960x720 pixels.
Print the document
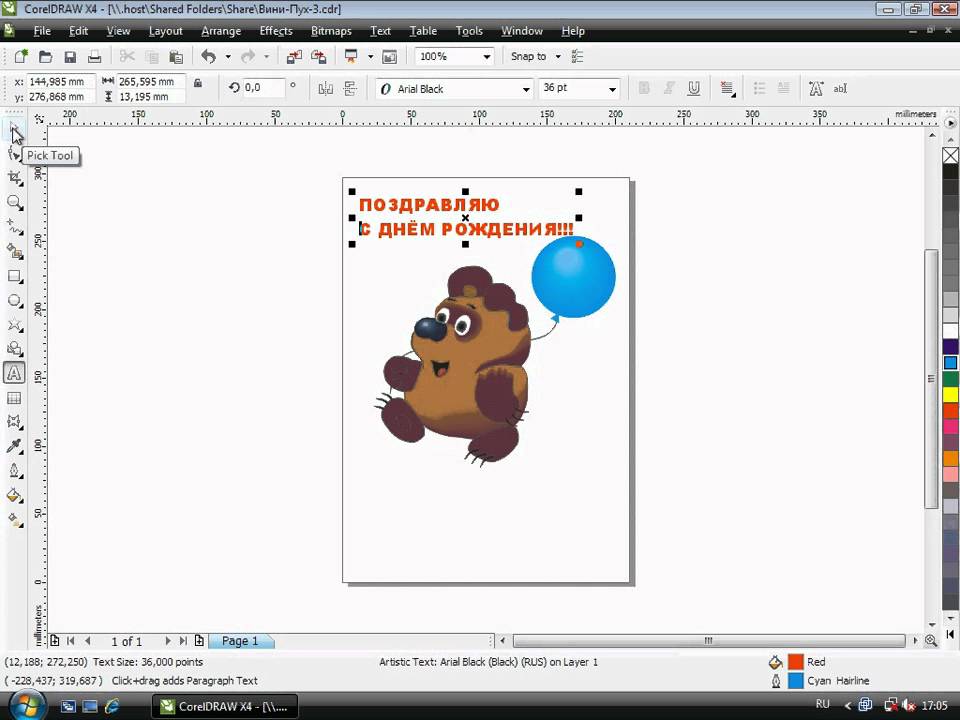94,57
